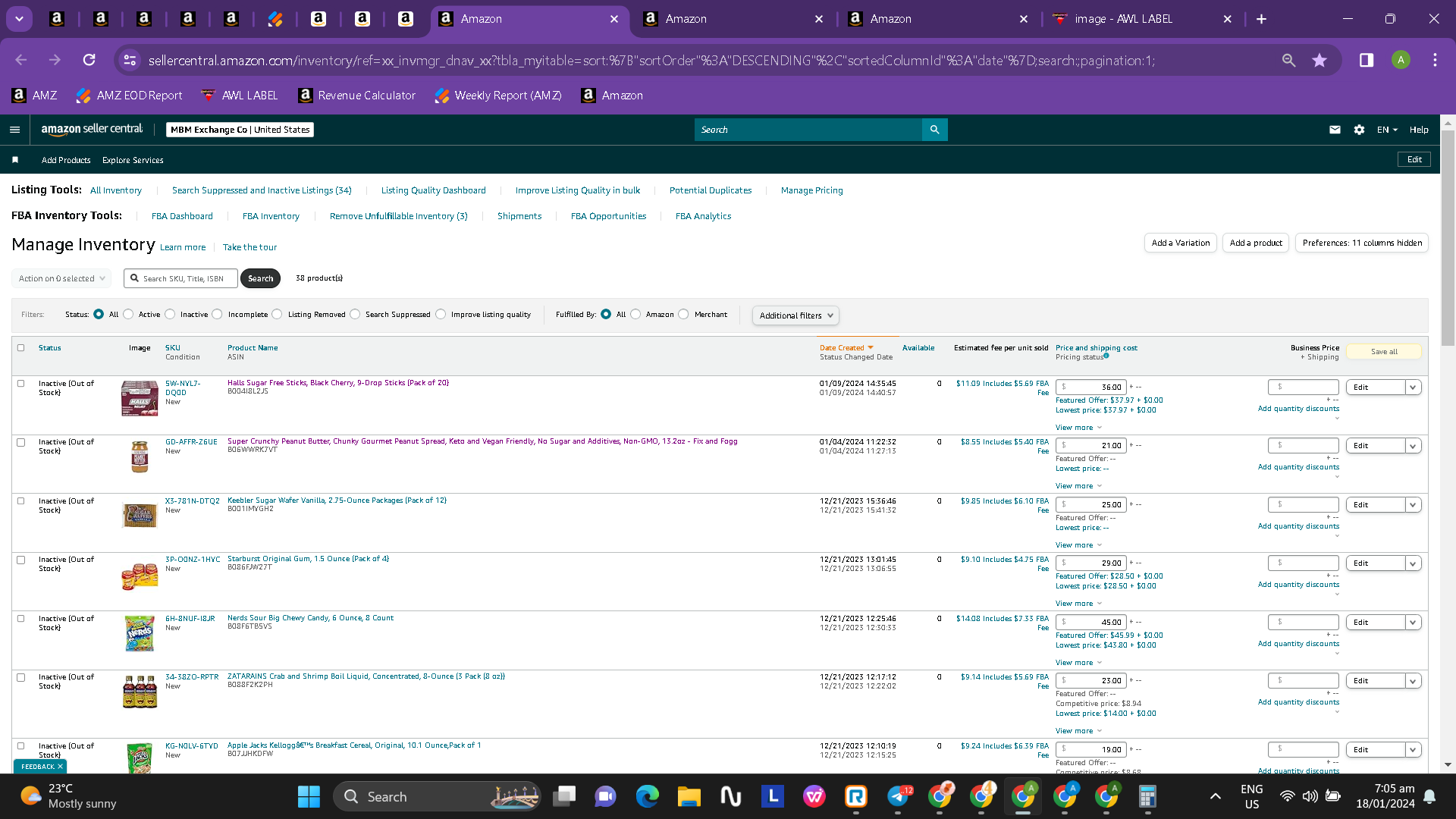Select the Incomplete status filter
This screenshot has height=819, width=1456.
click(x=218, y=314)
